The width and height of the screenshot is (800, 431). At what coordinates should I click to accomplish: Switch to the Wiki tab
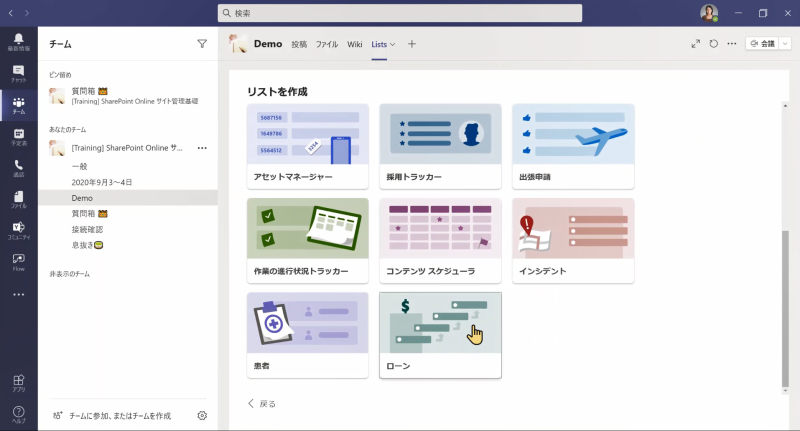click(x=355, y=44)
